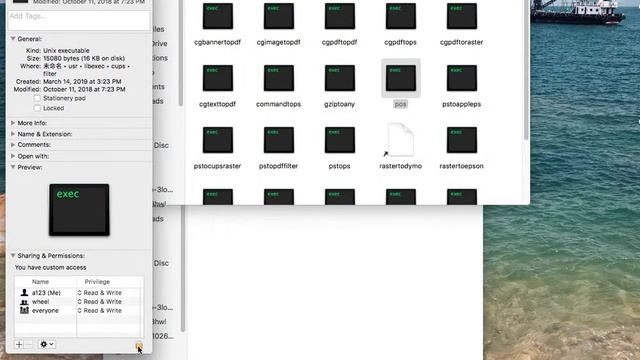This screenshot has height=360, width=640.
Task: Change privilege for everyone
Action: click(x=100, y=311)
